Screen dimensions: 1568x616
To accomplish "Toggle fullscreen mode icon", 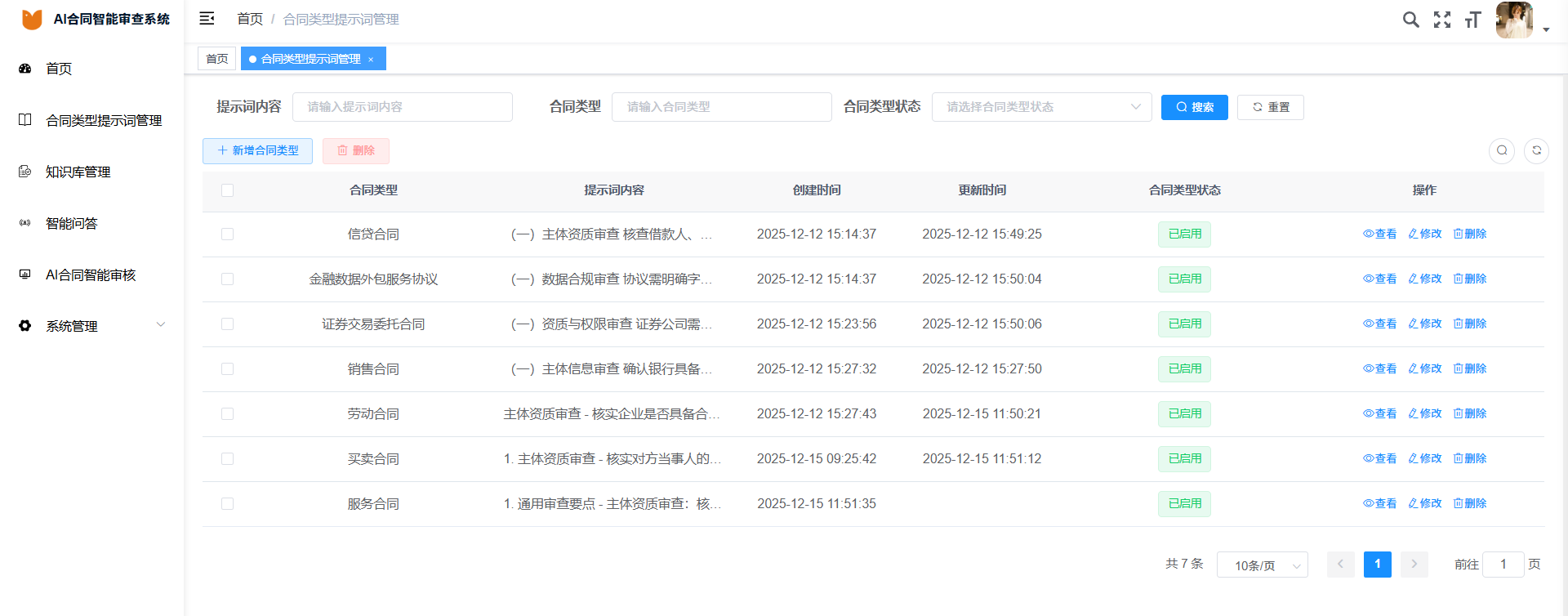I will (x=1442, y=20).
